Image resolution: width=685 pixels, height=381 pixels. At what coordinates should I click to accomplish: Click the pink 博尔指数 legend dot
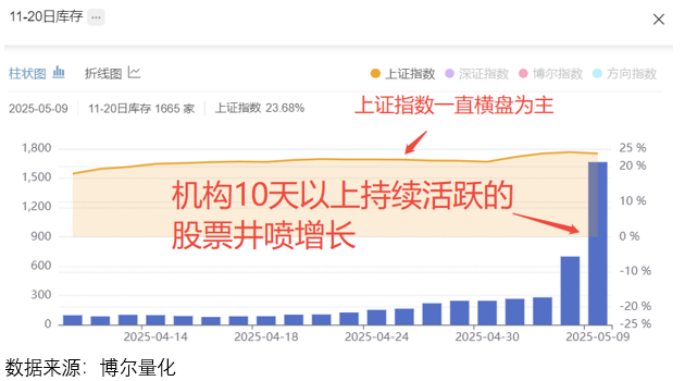523,73
